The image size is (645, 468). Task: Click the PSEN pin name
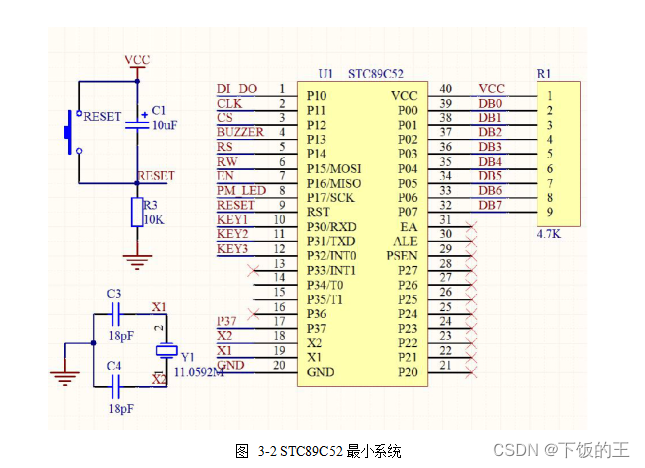(402, 256)
